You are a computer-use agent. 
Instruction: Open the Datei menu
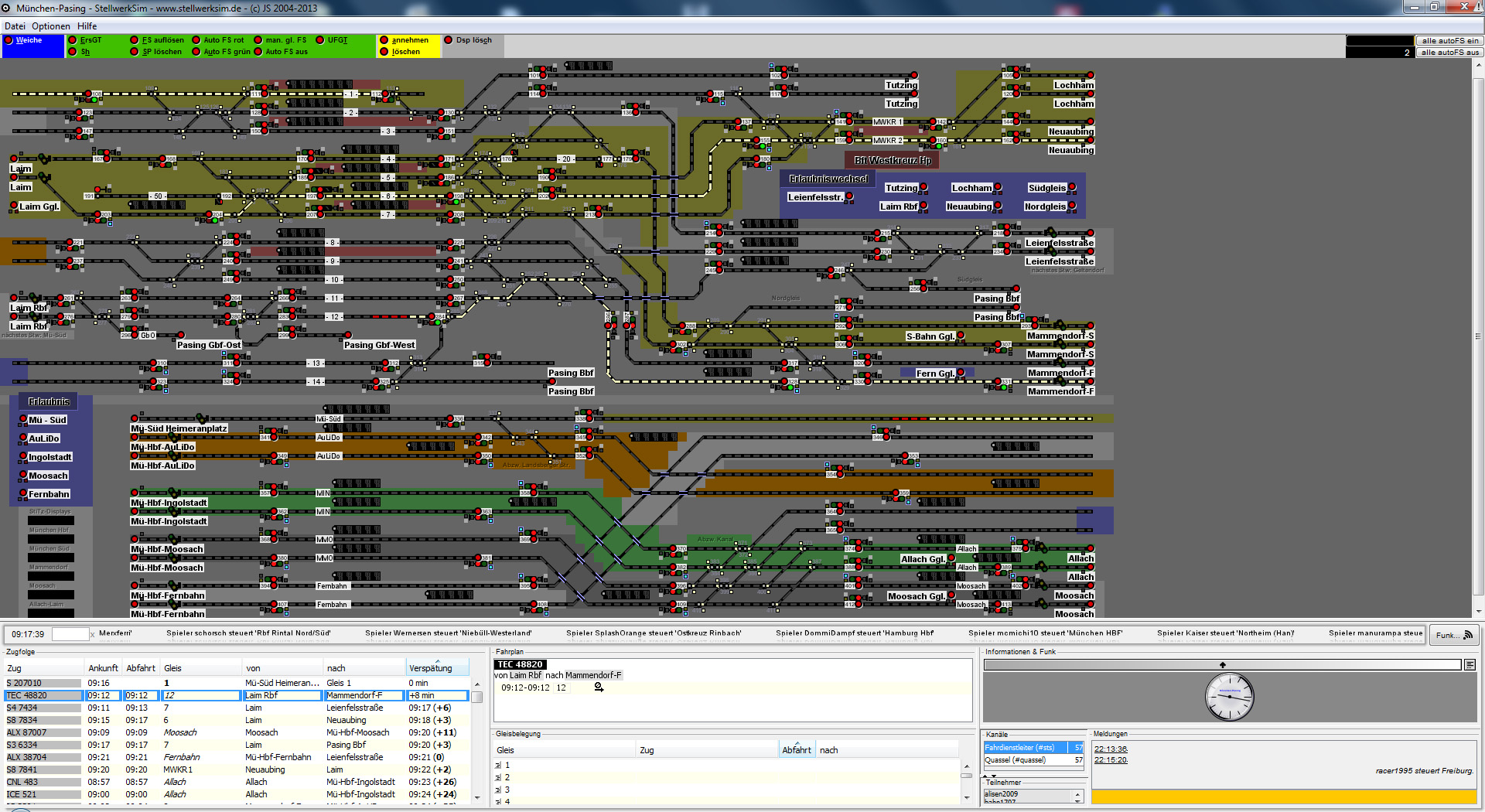[x=15, y=26]
